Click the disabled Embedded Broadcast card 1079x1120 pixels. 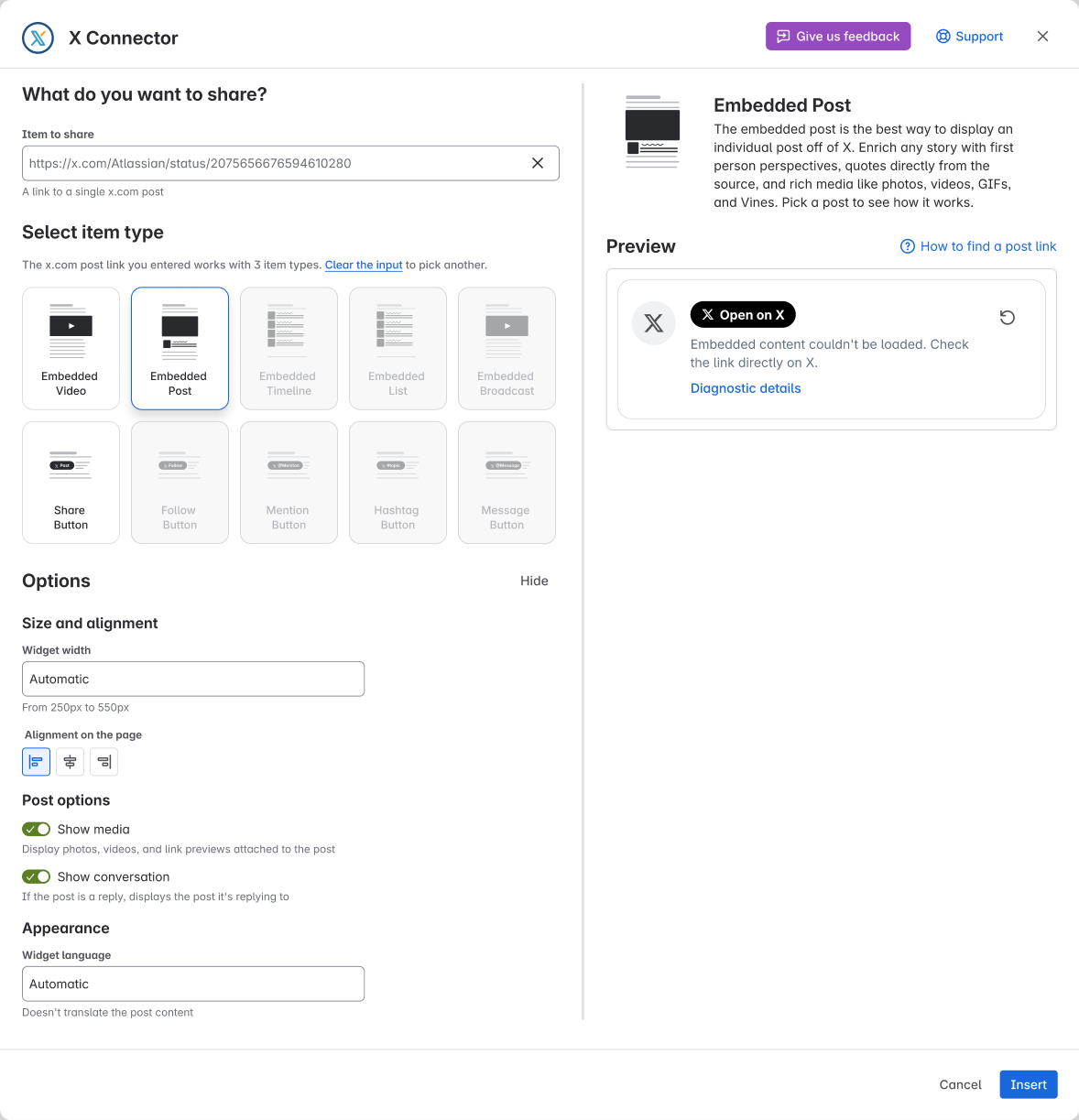click(507, 348)
